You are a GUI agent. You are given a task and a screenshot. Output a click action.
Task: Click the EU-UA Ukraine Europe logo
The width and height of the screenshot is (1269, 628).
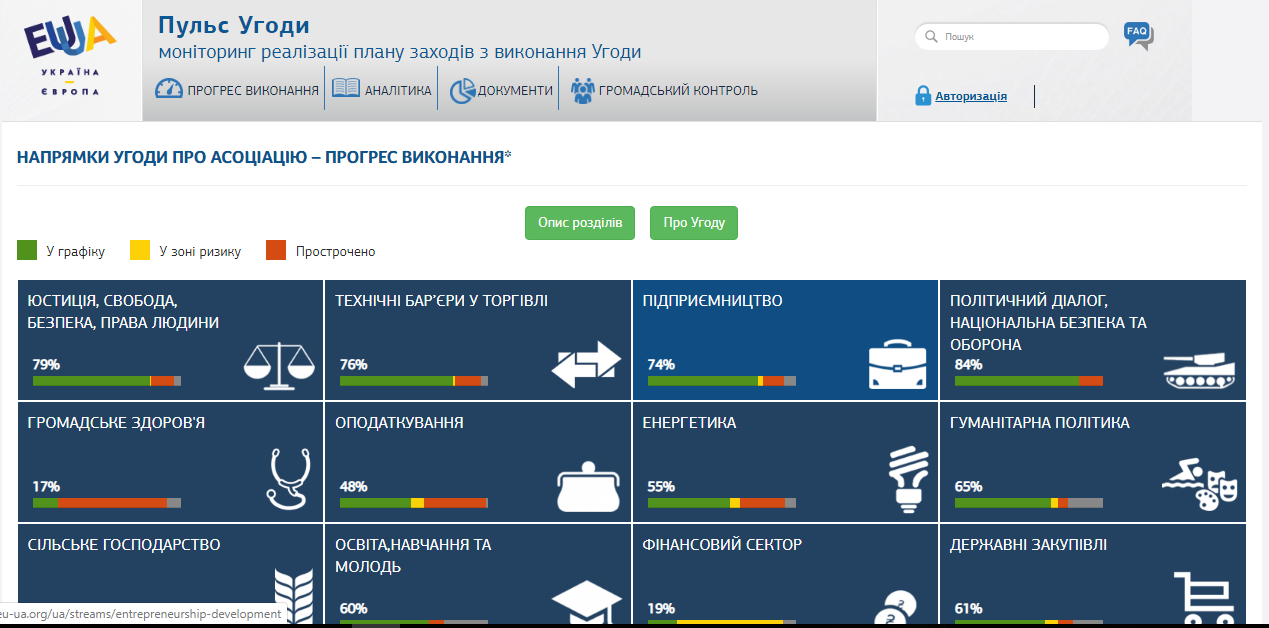[70, 56]
